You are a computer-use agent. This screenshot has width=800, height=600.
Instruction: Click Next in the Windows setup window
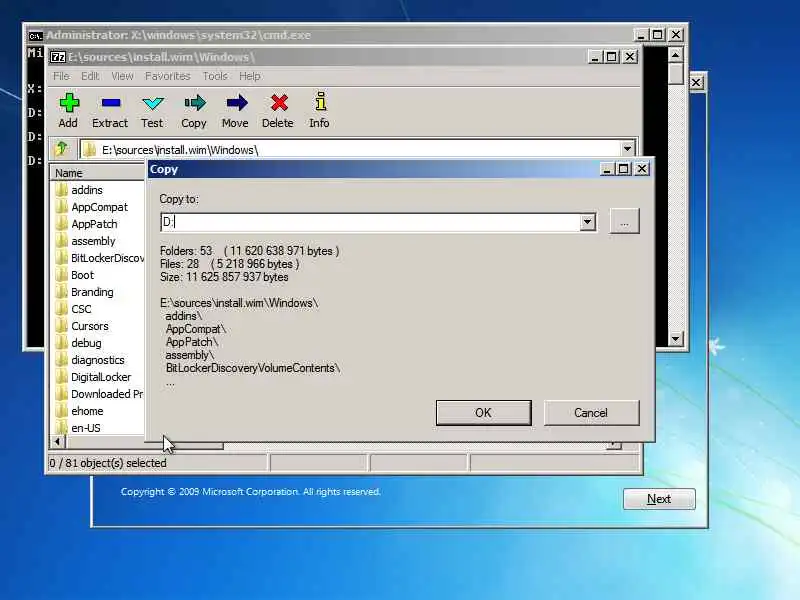(x=659, y=499)
